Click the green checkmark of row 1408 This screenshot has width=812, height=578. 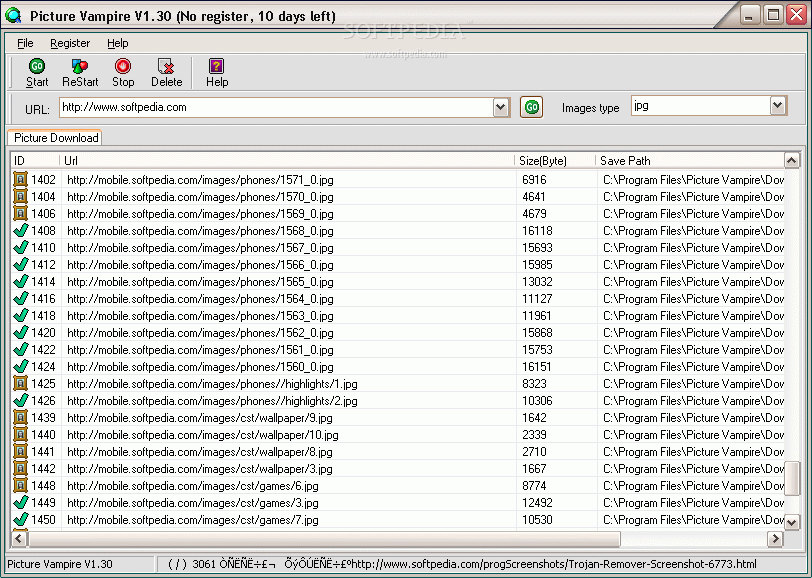click(20, 230)
